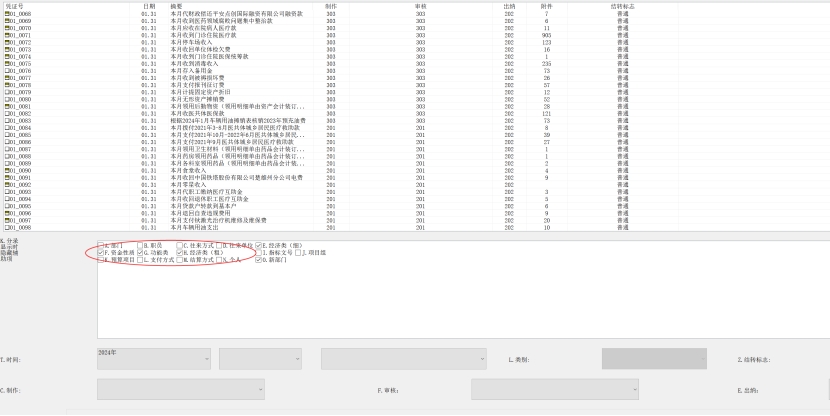
Task: Click the icon beside voucher 01_0094
Action: click(7, 199)
